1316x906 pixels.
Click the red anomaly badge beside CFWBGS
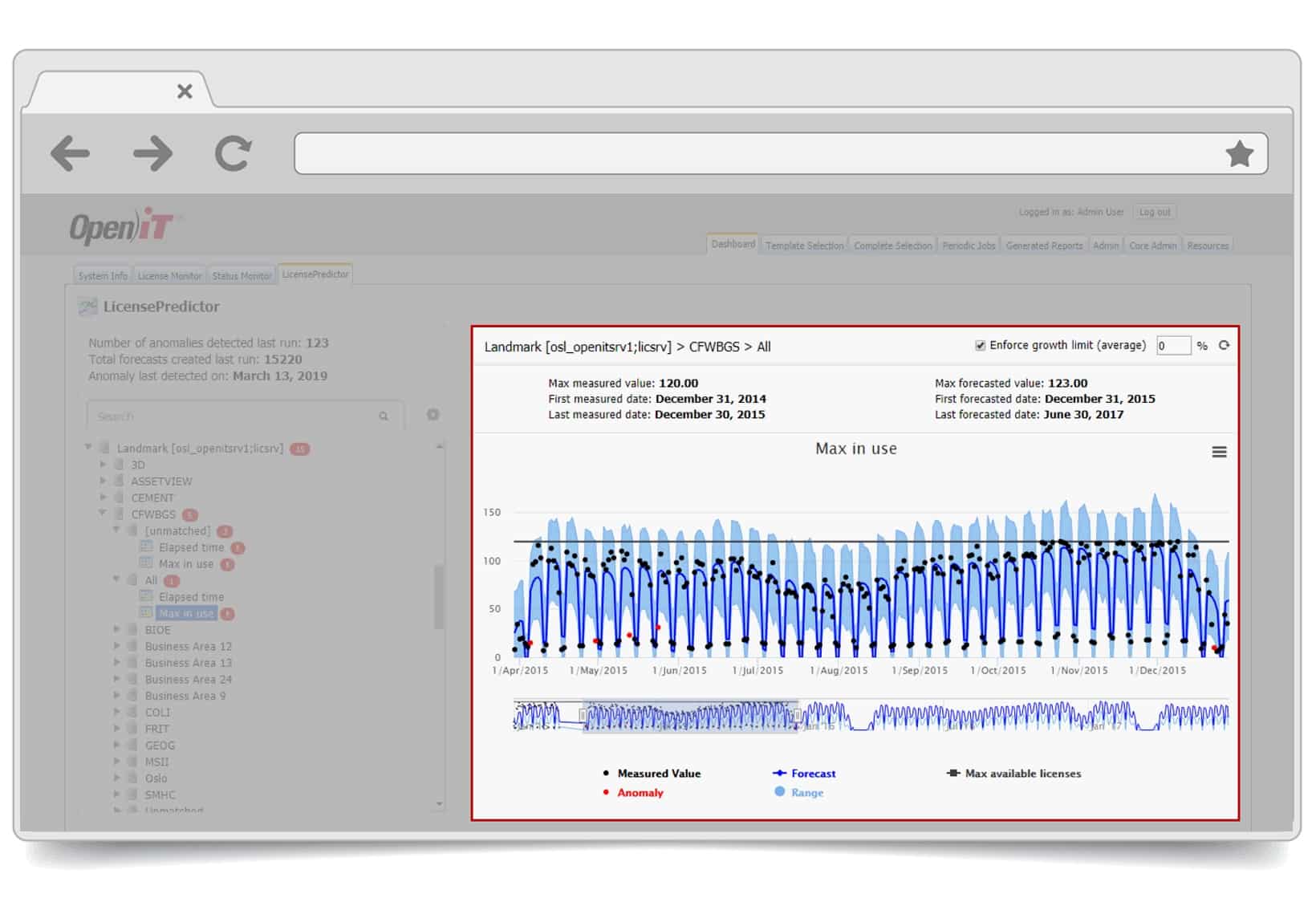coord(190,514)
